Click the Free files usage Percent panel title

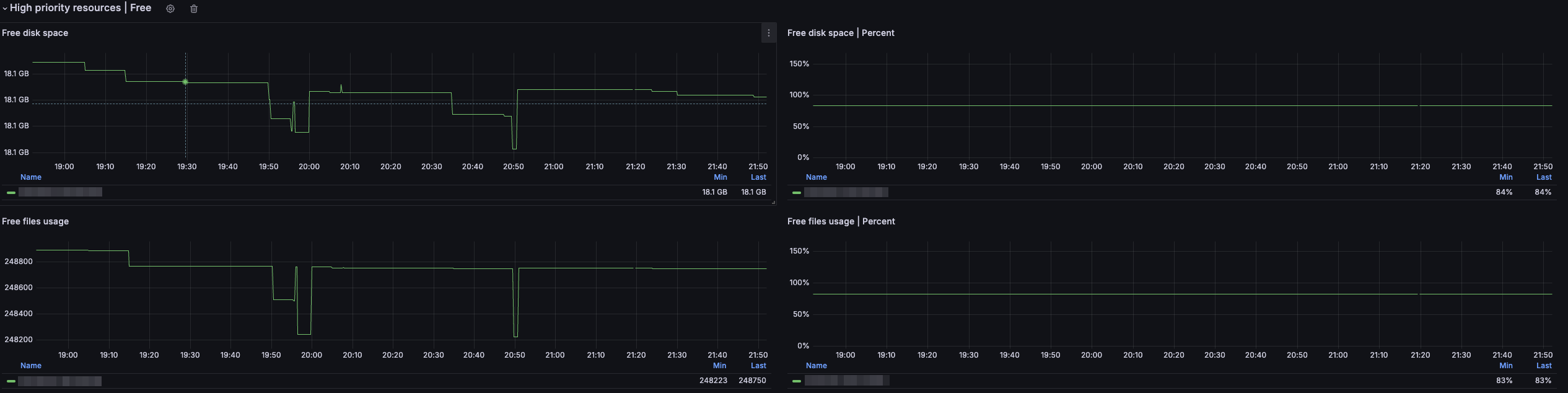[x=841, y=221]
